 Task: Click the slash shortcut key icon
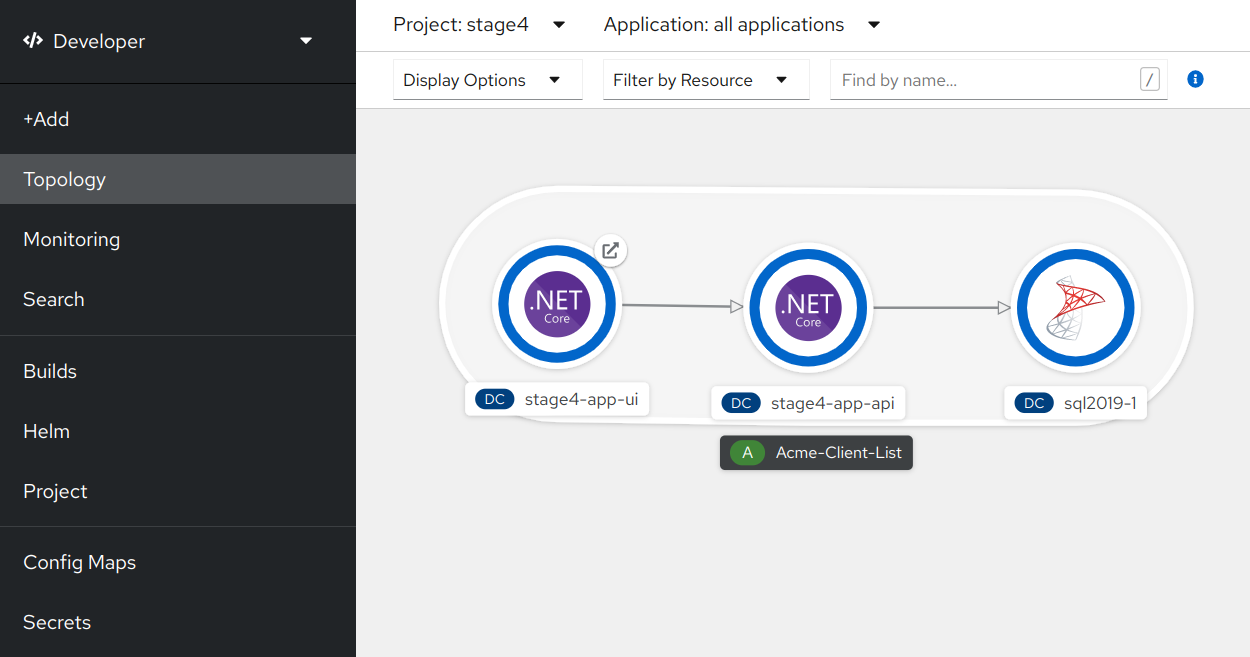coord(1150,80)
